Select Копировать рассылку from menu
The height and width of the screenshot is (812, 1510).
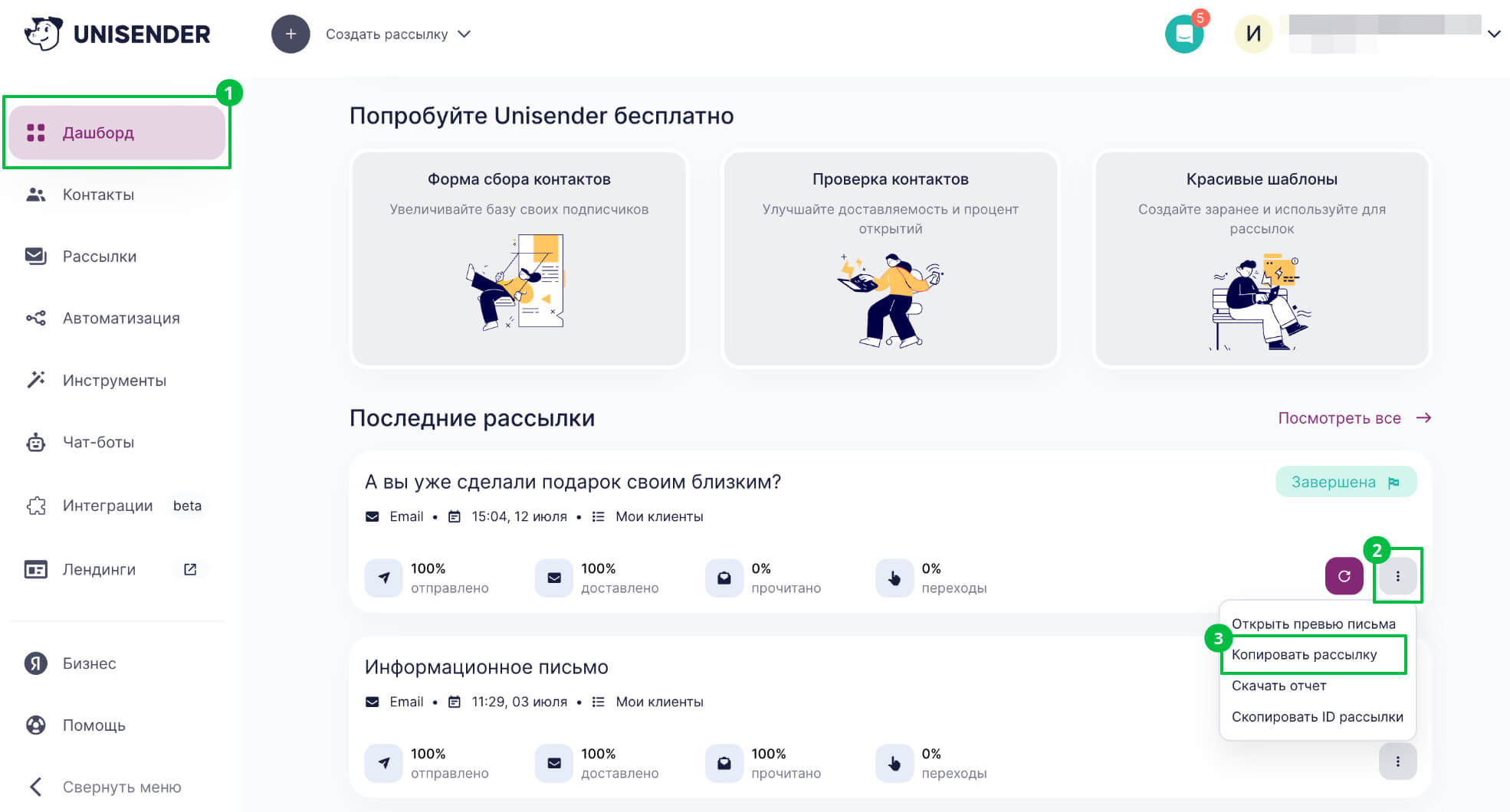(1305, 655)
